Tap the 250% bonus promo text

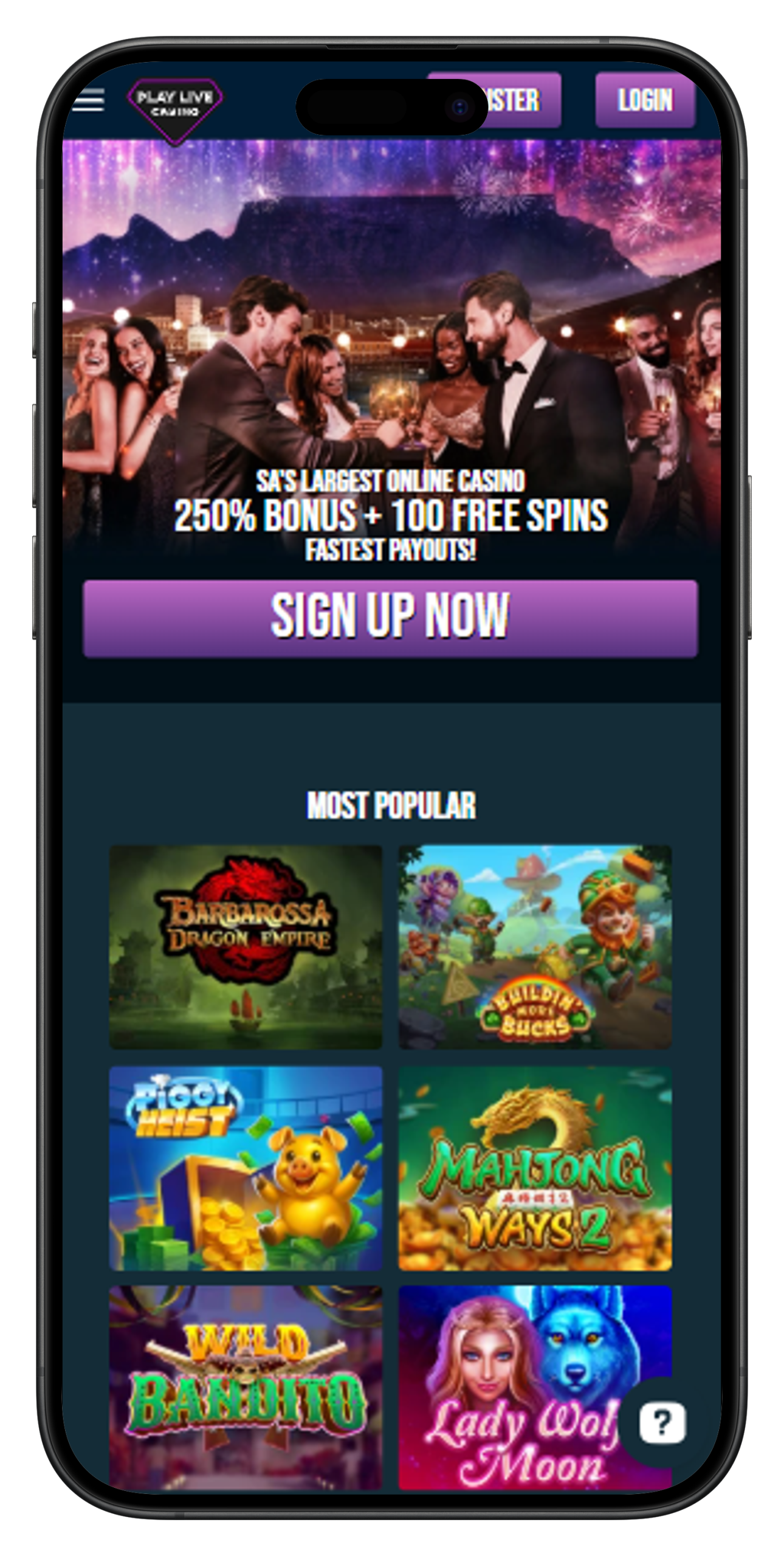point(390,515)
